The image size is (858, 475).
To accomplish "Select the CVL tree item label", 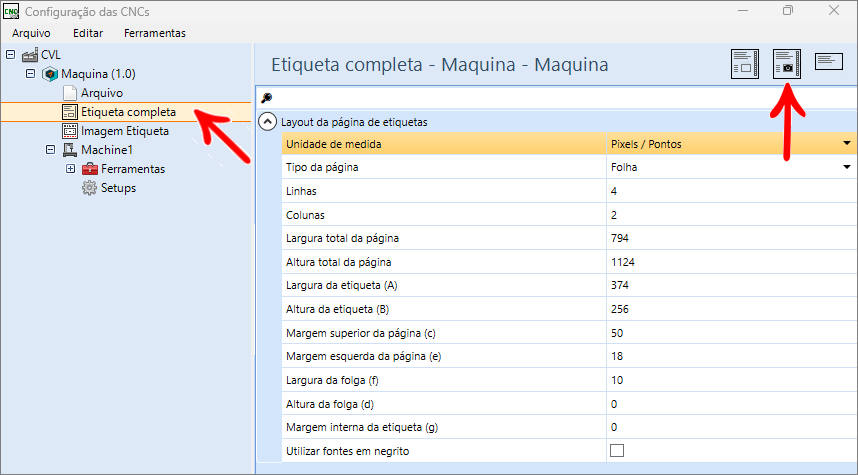I will click(x=51, y=55).
